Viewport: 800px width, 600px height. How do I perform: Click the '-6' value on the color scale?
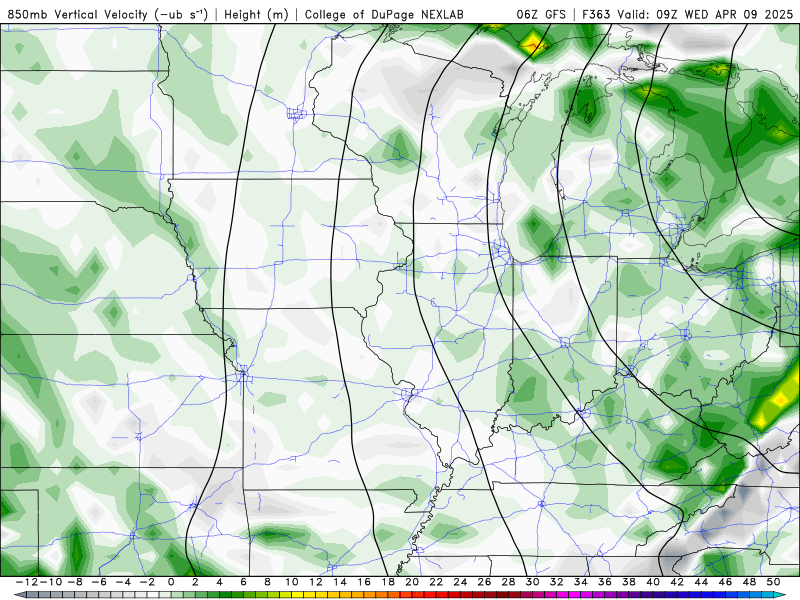(99, 582)
